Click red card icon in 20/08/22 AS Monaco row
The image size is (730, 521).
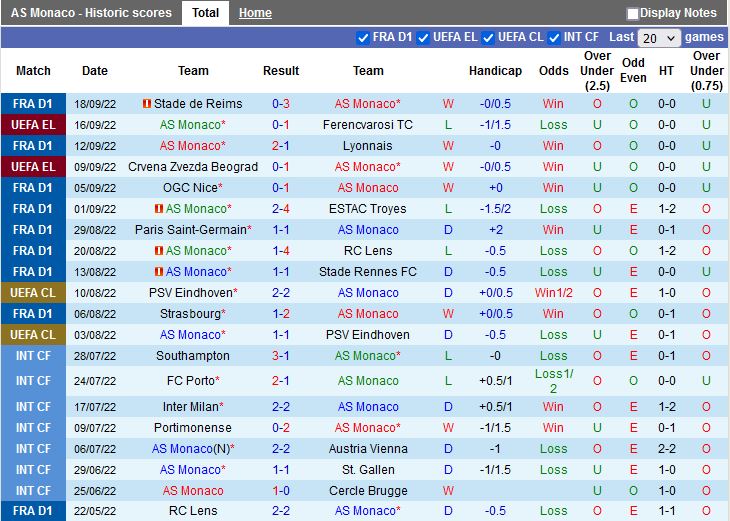coord(158,250)
